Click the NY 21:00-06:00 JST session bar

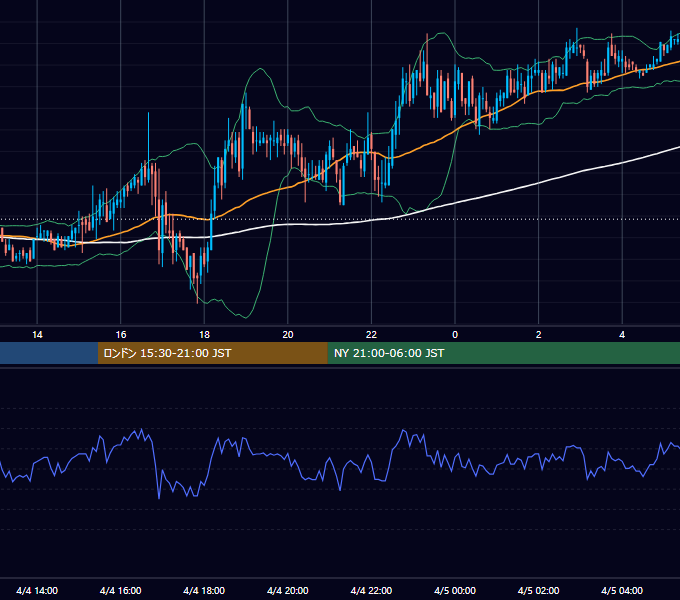[503, 353]
